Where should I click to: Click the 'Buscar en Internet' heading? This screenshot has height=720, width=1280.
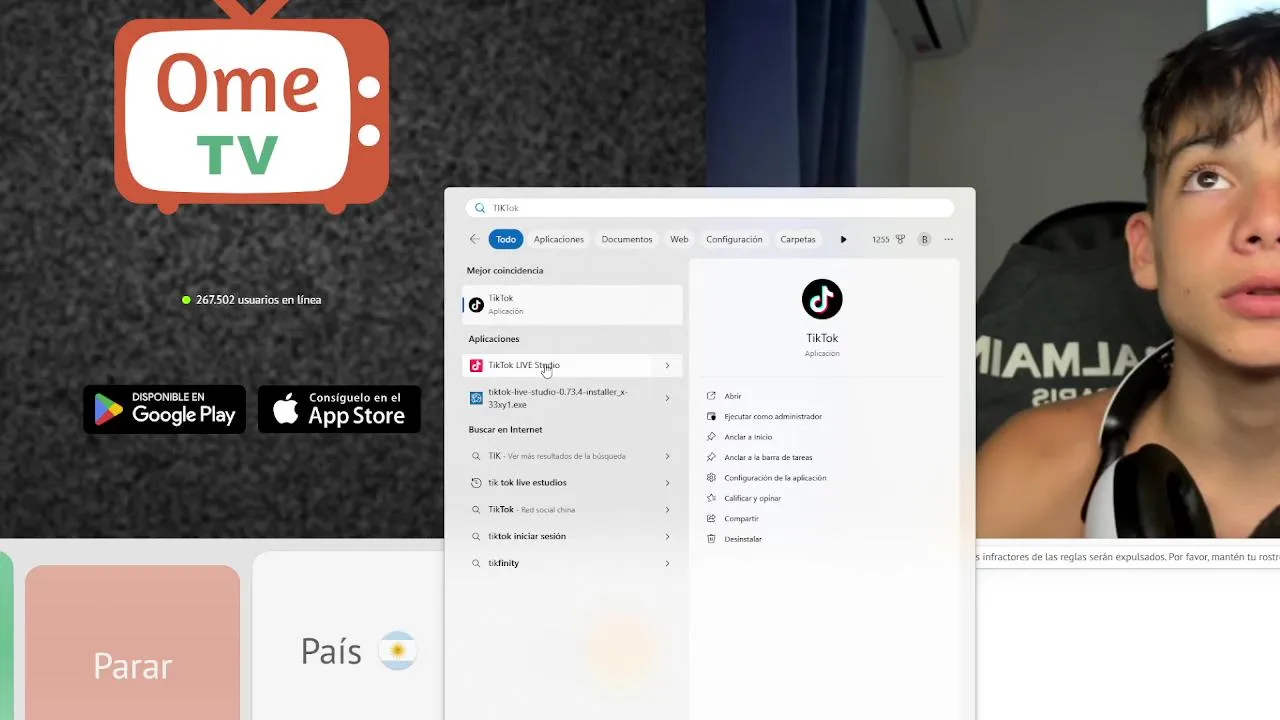pyautogui.click(x=505, y=429)
